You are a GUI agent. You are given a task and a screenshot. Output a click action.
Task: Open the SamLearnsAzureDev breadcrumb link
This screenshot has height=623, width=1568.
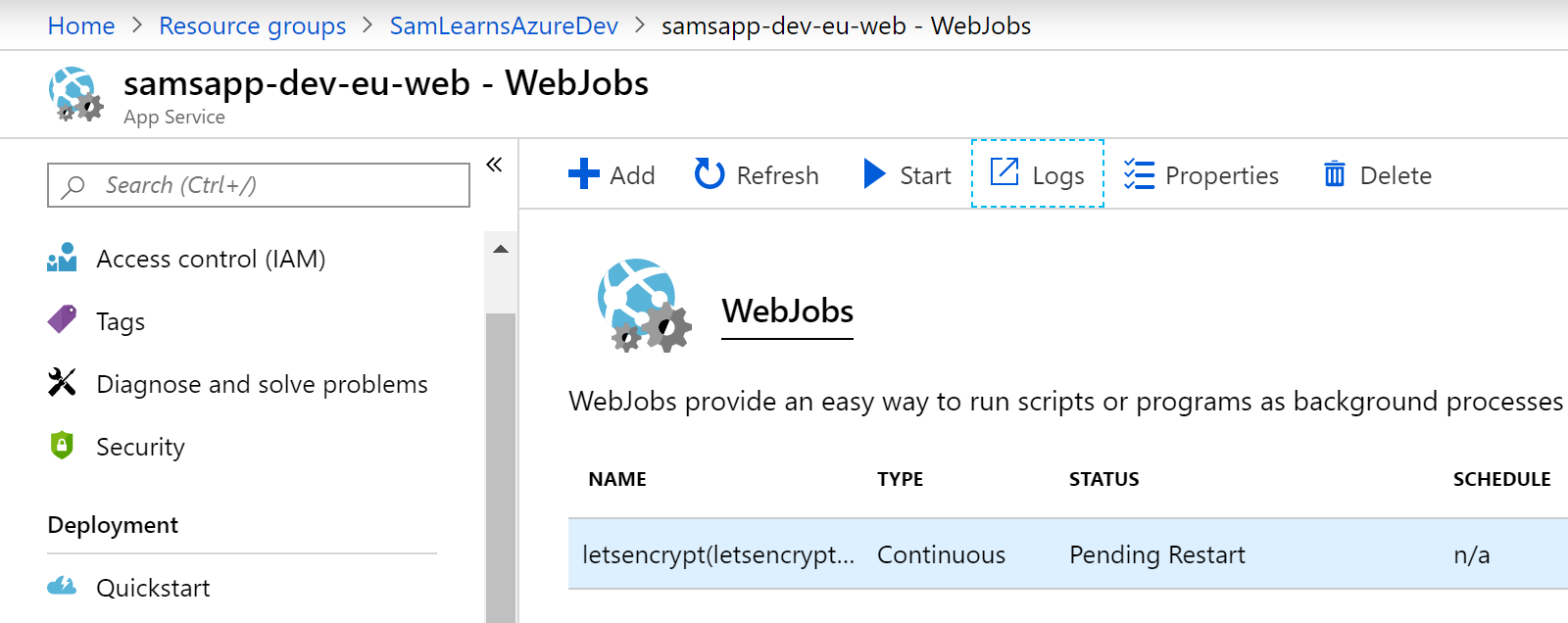(504, 26)
